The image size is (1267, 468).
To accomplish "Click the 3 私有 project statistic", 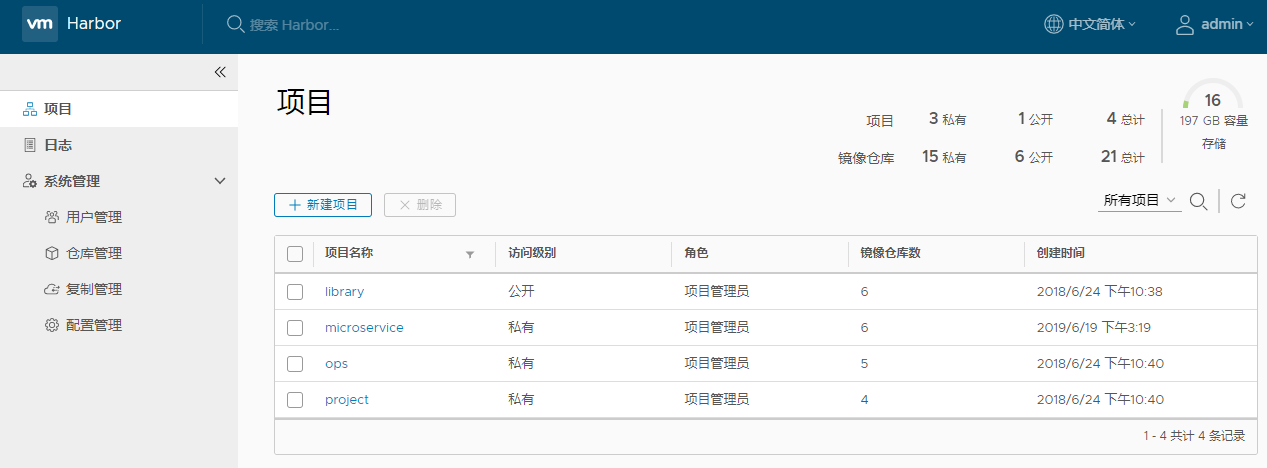I will [x=947, y=119].
